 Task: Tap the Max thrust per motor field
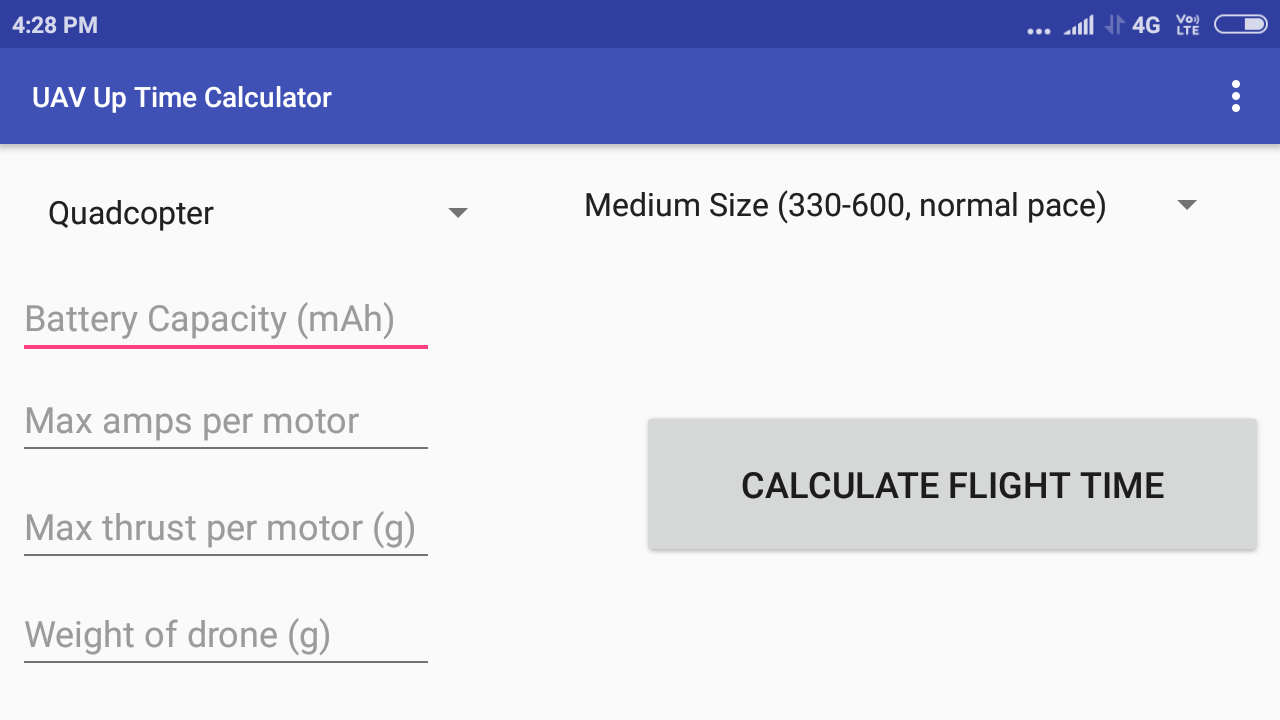point(225,528)
